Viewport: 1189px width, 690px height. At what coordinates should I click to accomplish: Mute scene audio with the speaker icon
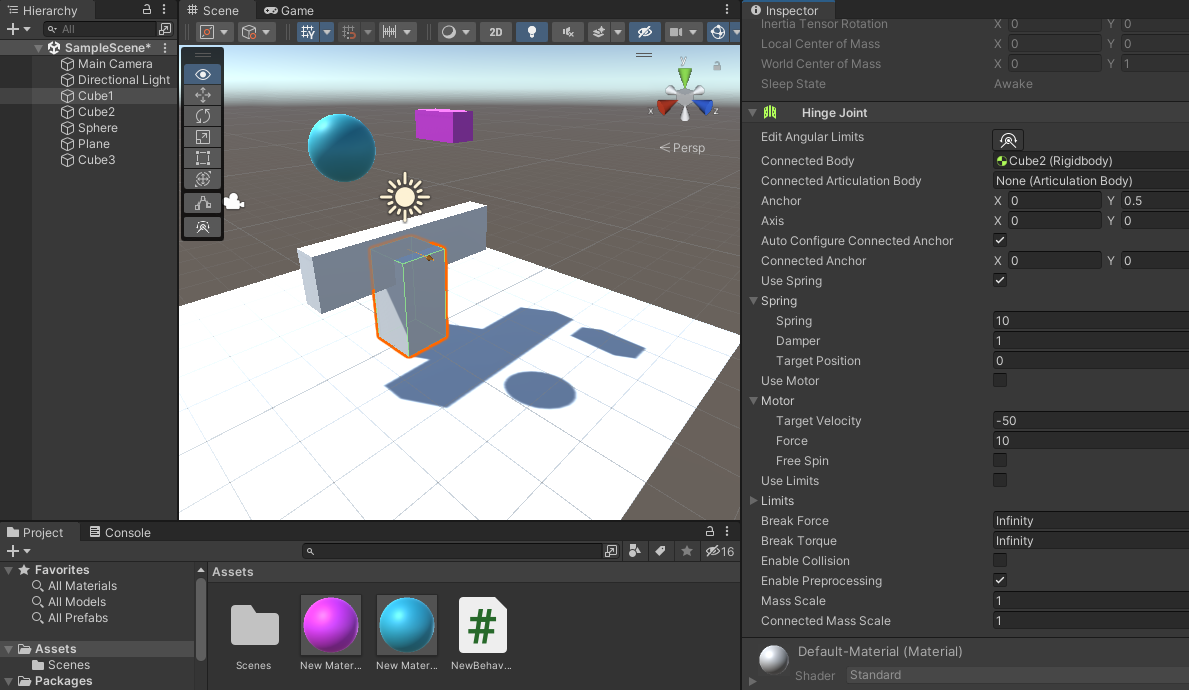click(x=568, y=32)
